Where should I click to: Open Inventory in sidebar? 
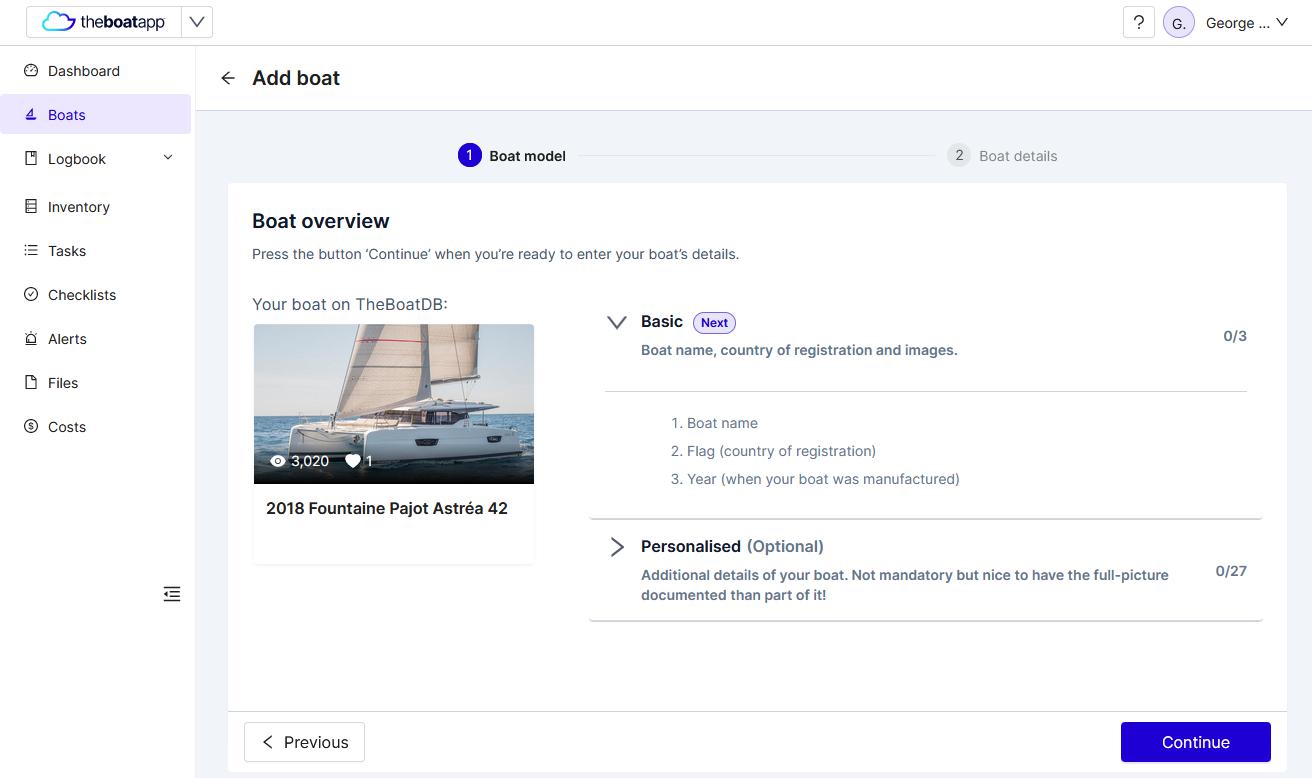click(x=96, y=207)
